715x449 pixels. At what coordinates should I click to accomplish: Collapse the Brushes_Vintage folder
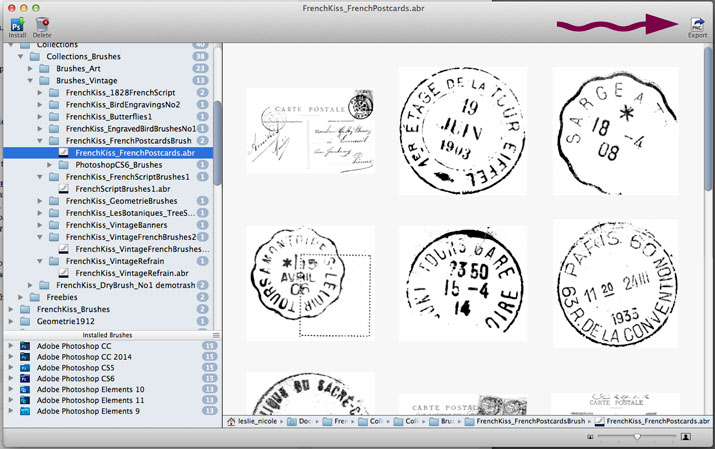pyautogui.click(x=30, y=81)
